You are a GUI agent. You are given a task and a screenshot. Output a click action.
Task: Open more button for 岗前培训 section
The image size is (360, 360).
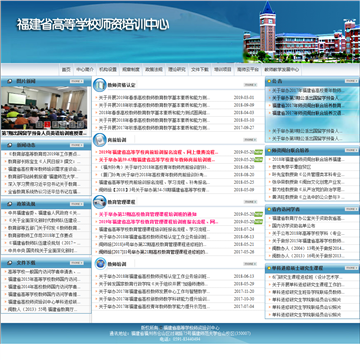coord(250,140)
